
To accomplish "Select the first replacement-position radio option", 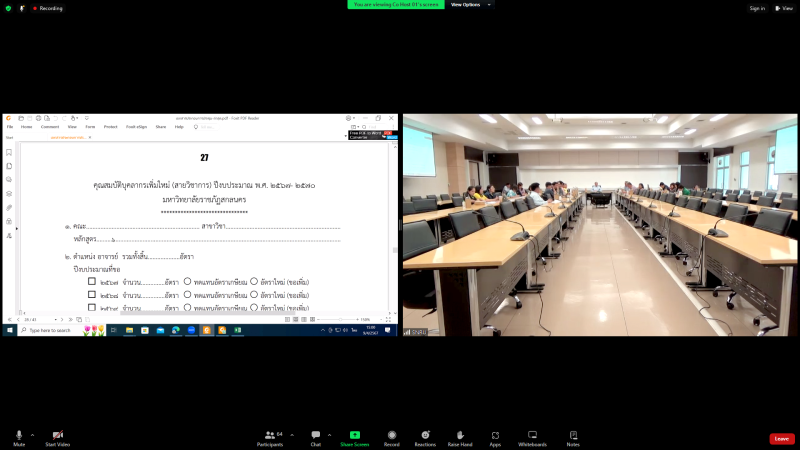I will (x=187, y=282).
